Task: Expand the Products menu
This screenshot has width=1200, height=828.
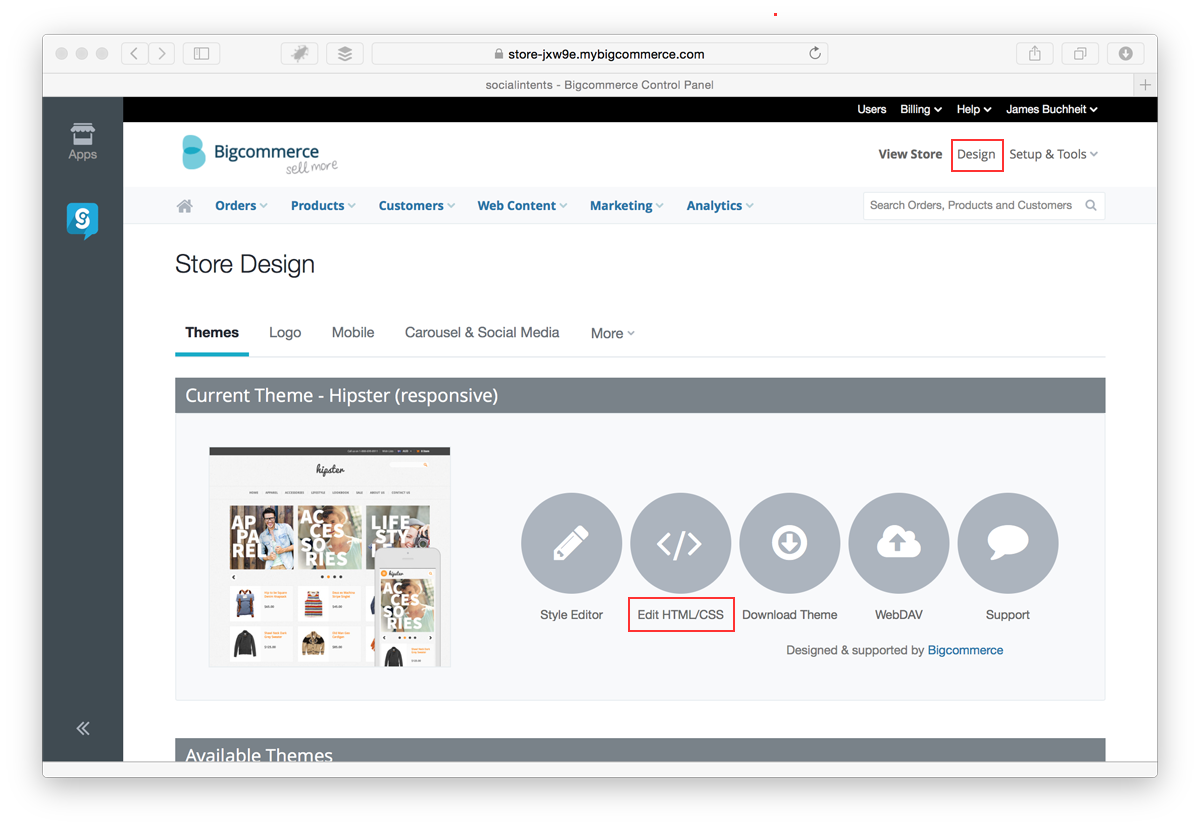Action: pyautogui.click(x=323, y=205)
